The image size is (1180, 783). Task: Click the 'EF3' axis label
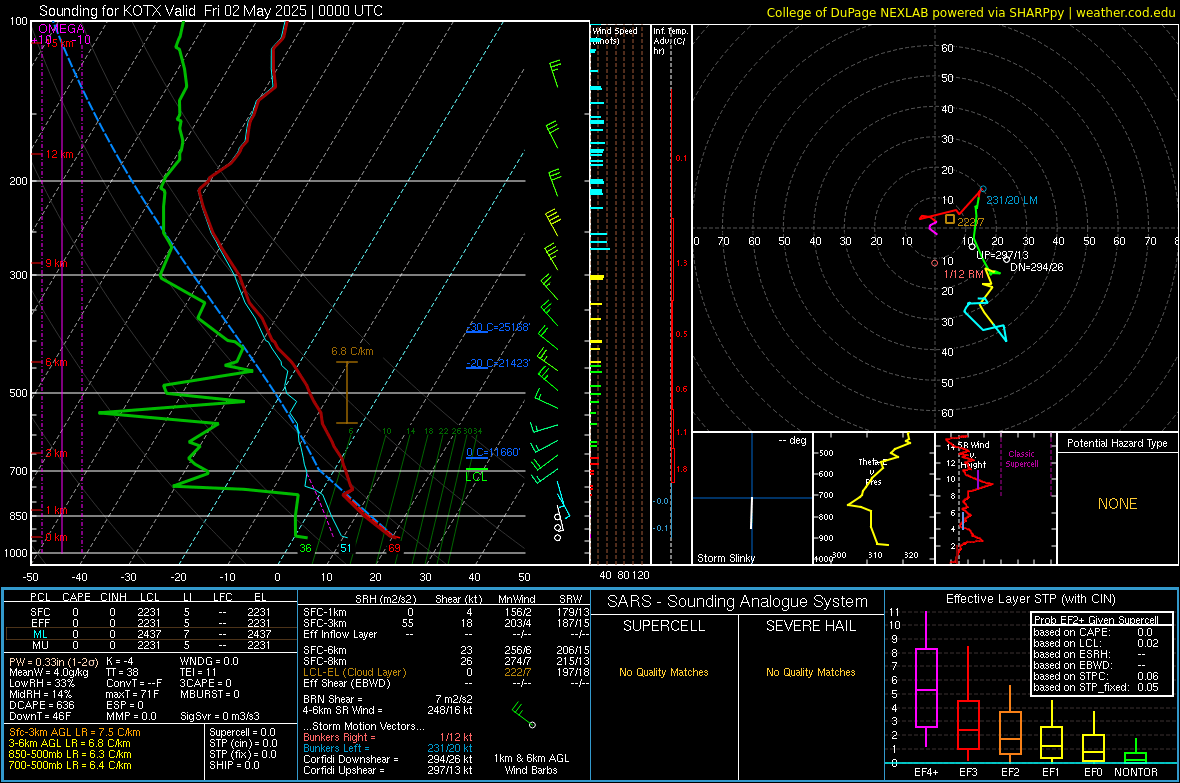(x=968, y=772)
